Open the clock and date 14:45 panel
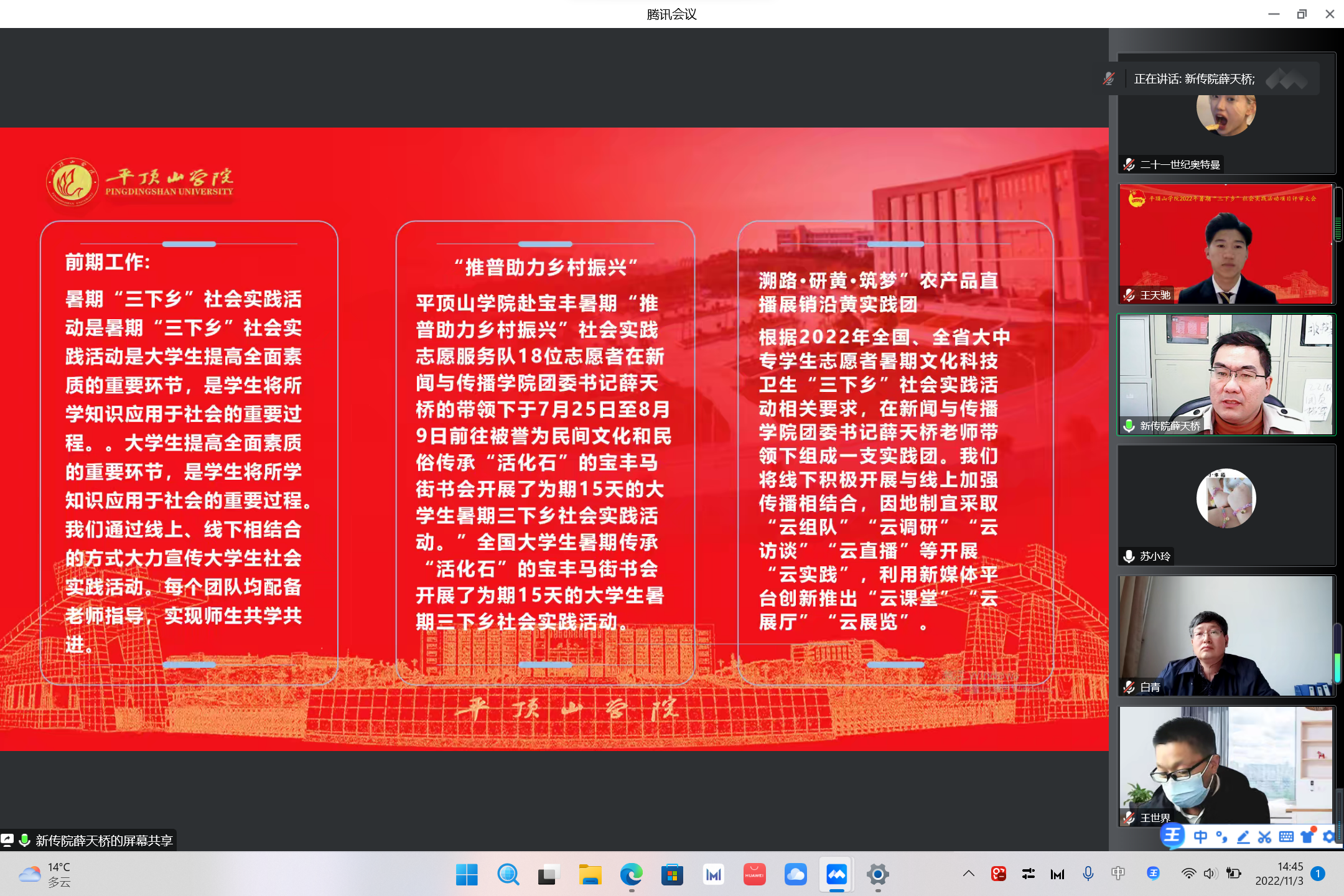The width and height of the screenshot is (1344, 896). pyautogui.click(x=1279, y=874)
